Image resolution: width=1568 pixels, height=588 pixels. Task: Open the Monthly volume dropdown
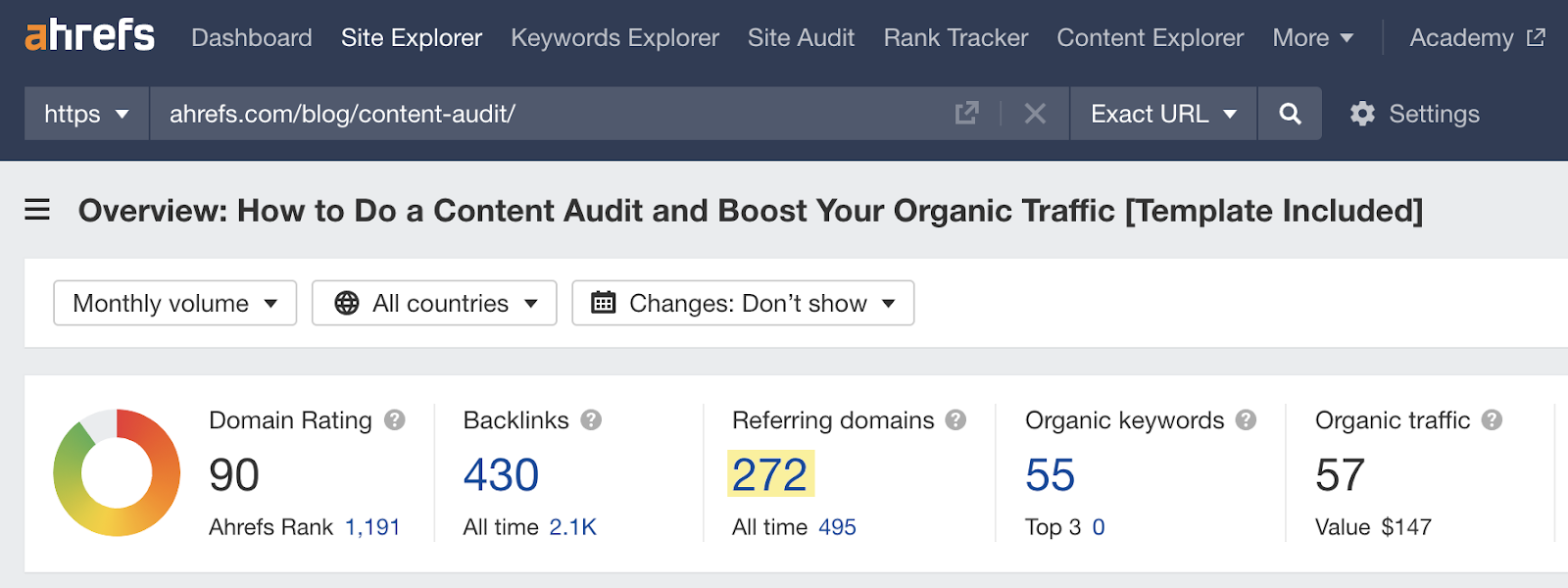[174, 303]
